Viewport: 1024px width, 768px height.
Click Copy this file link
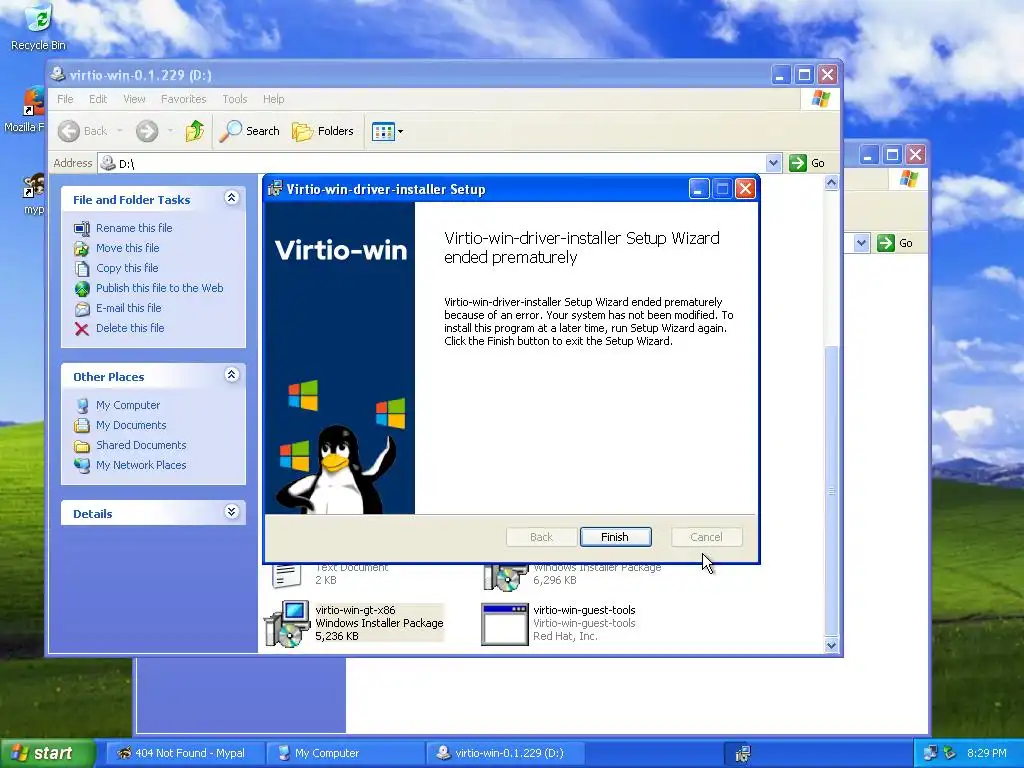(127, 268)
